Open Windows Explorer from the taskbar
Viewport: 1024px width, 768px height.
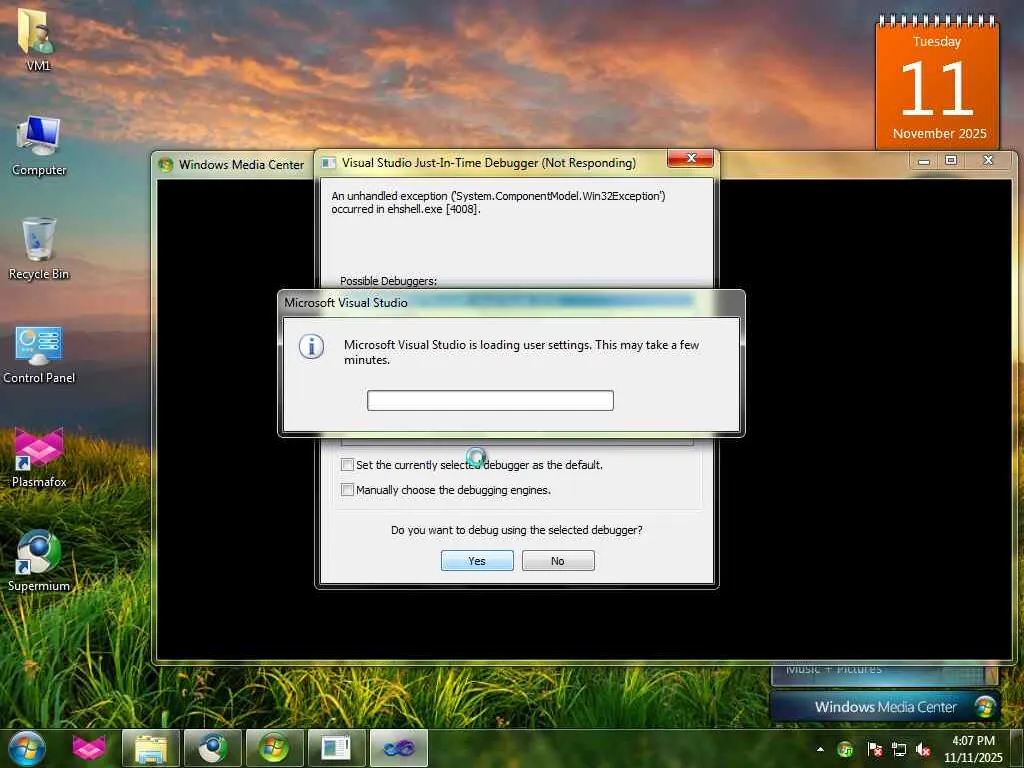(151, 748)
